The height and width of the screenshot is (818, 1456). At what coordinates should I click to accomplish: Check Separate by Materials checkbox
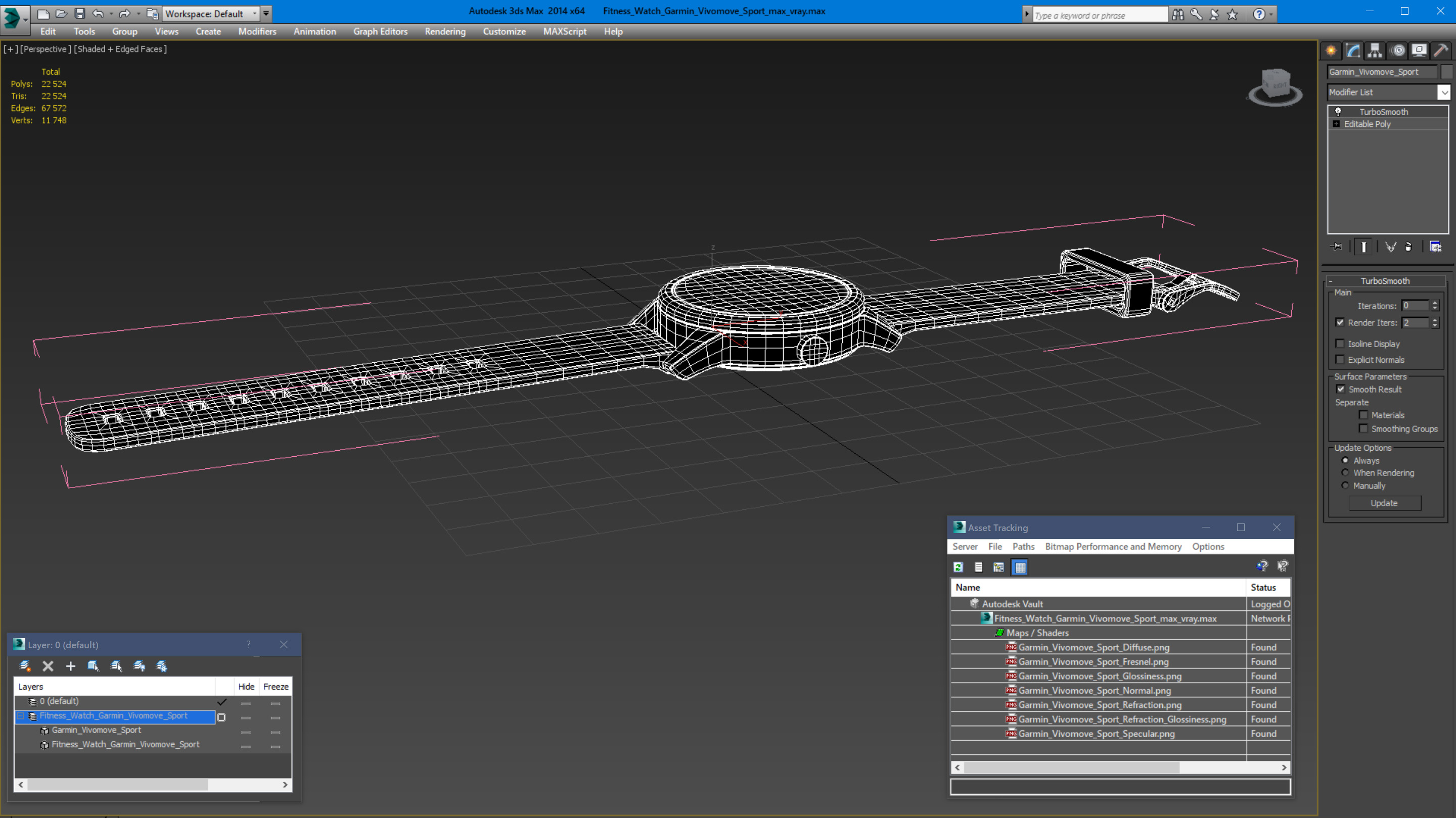pyautogui.click(x=1363, y=415)
